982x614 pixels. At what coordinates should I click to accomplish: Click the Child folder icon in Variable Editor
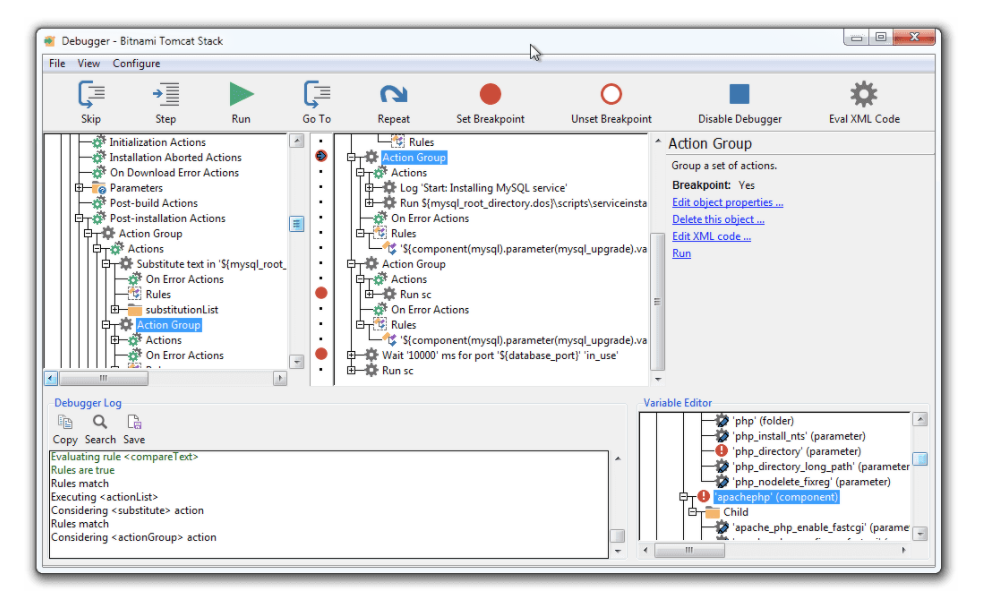click(x=712, y=512)
